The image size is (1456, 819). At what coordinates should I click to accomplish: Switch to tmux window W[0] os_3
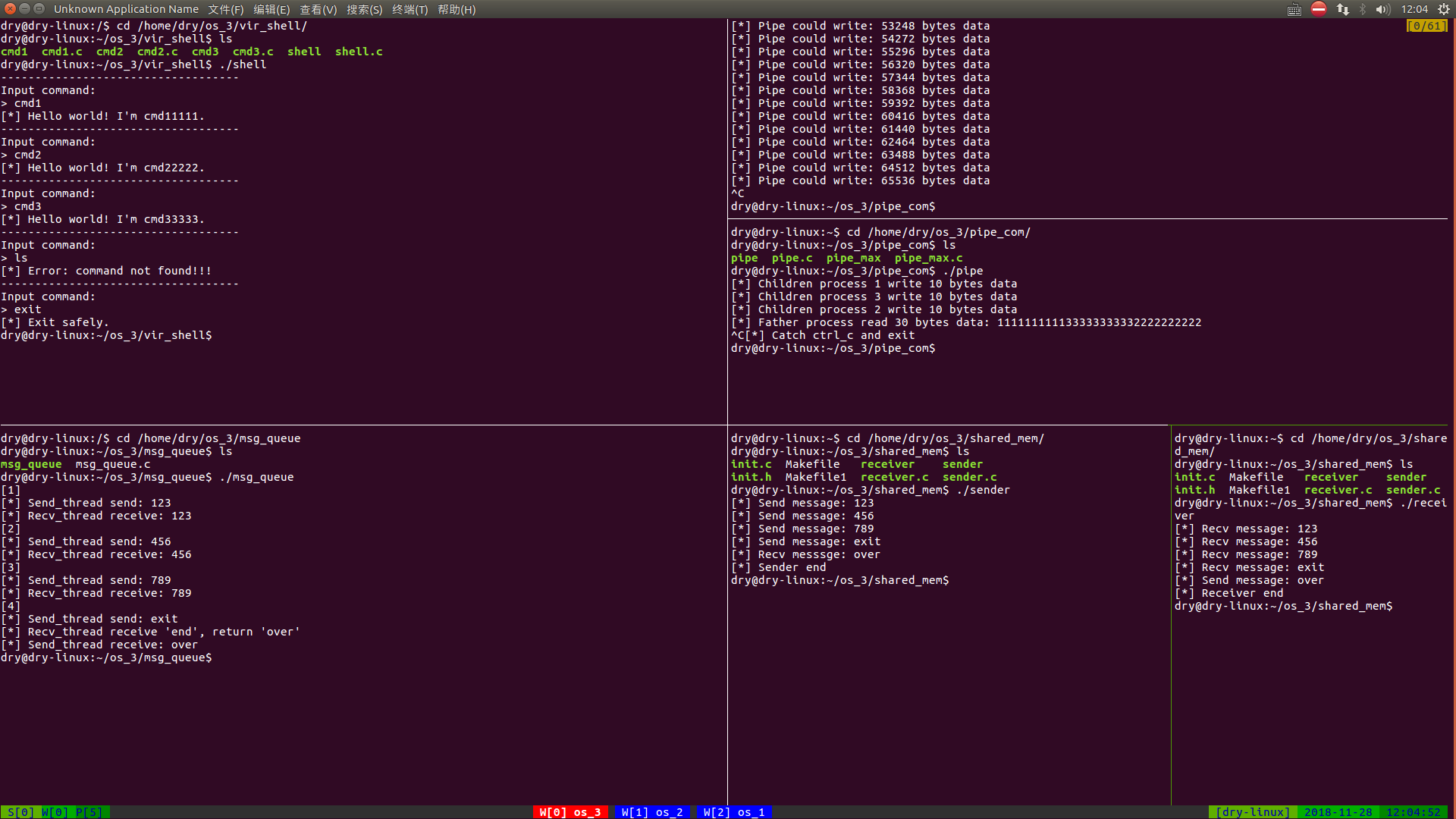coord(570,812)
